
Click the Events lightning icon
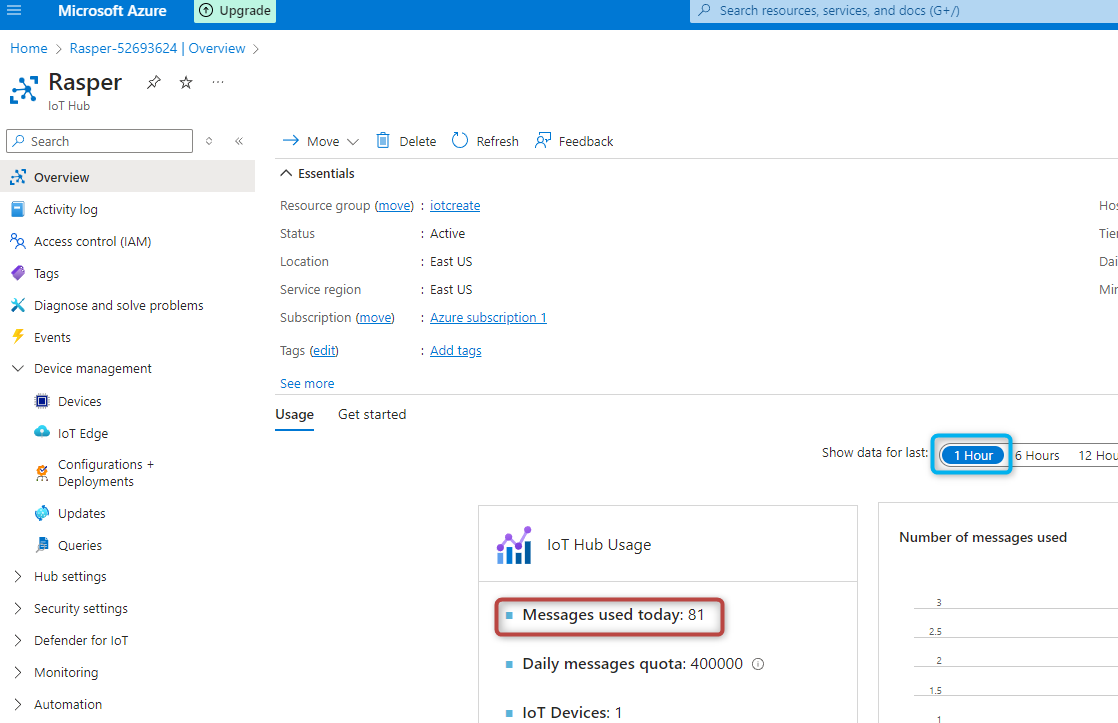(x=18, y=337)
